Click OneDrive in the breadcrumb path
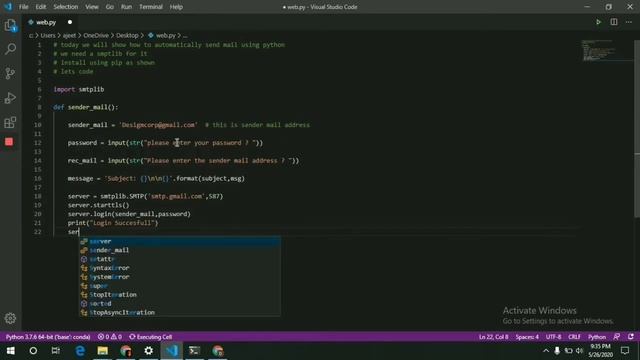The image size is (640, 360). tap(96, 36)
